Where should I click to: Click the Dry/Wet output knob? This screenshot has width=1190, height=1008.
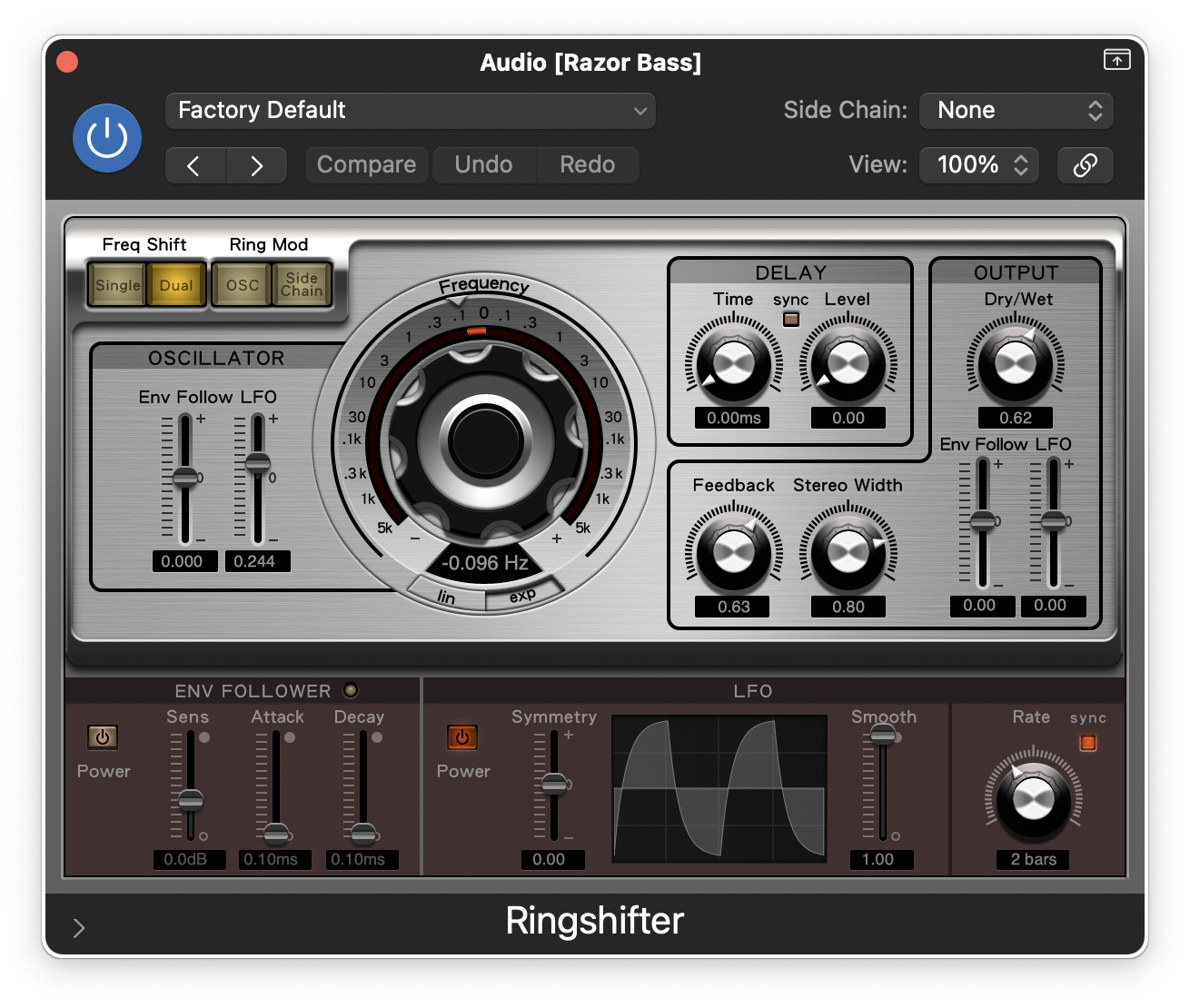[x=1016, y=365]
